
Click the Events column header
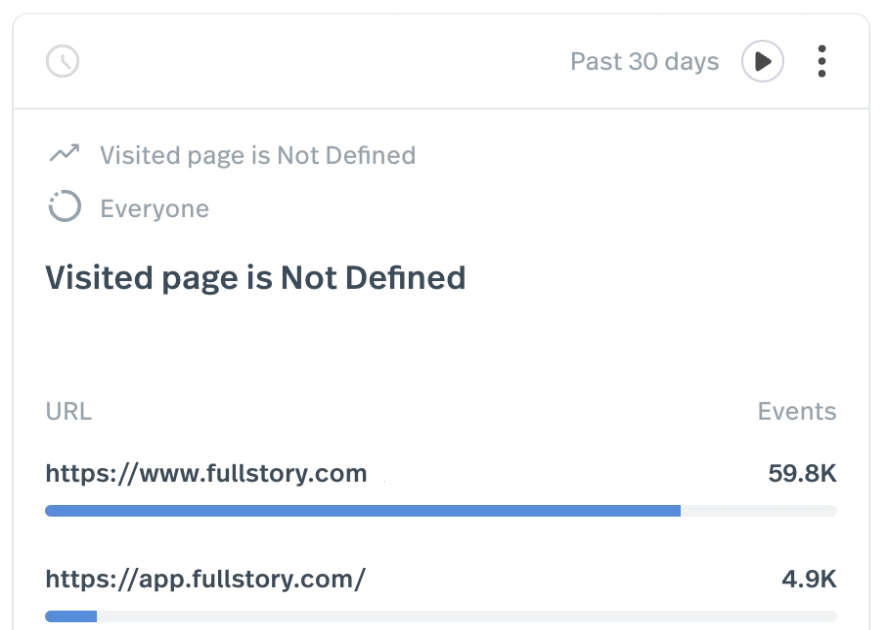point(796,411)
